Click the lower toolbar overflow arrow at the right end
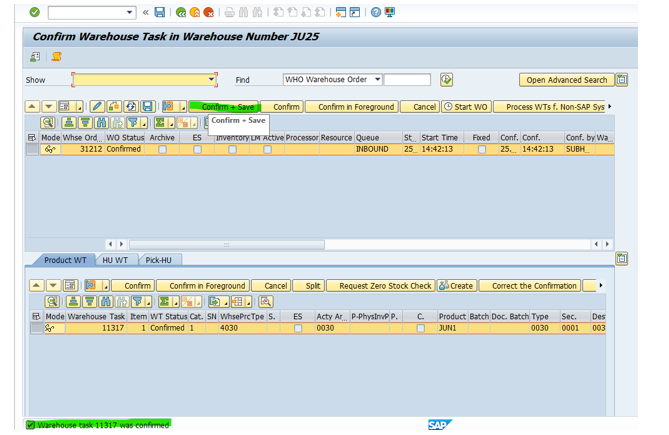The height and width of the screenshot is (435, 669). tap(601, 285)
